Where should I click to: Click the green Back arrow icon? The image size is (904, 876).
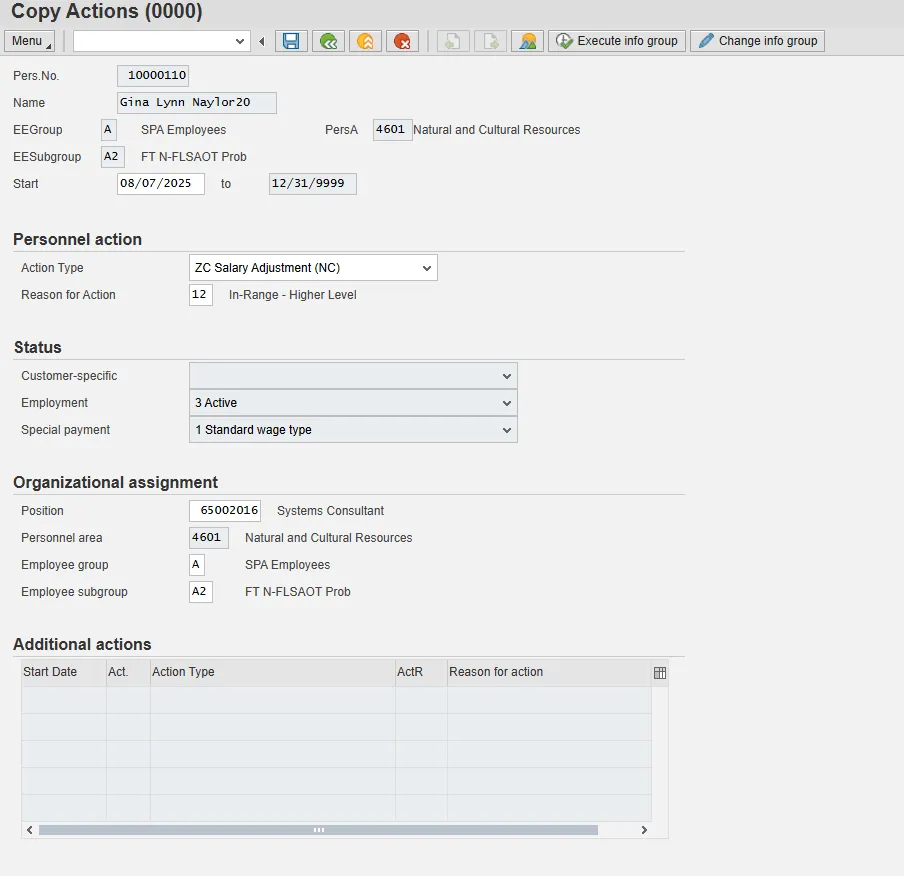(x=328, y=41)
